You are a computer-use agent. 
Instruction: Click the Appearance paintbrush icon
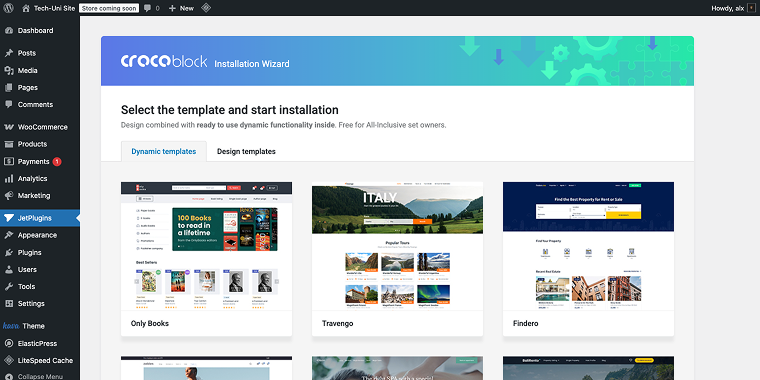pos(9,235)
